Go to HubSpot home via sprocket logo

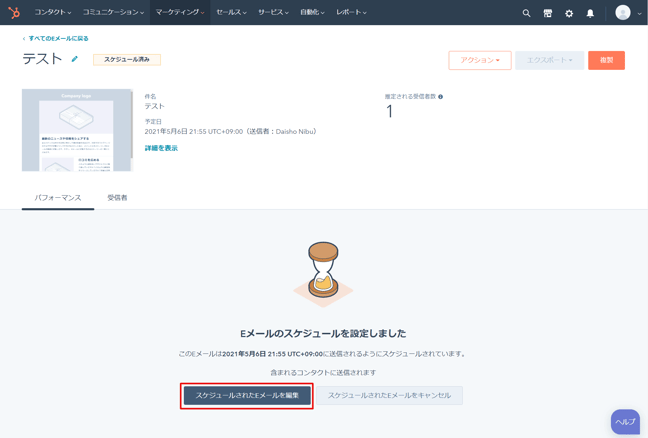click(14, 12)
